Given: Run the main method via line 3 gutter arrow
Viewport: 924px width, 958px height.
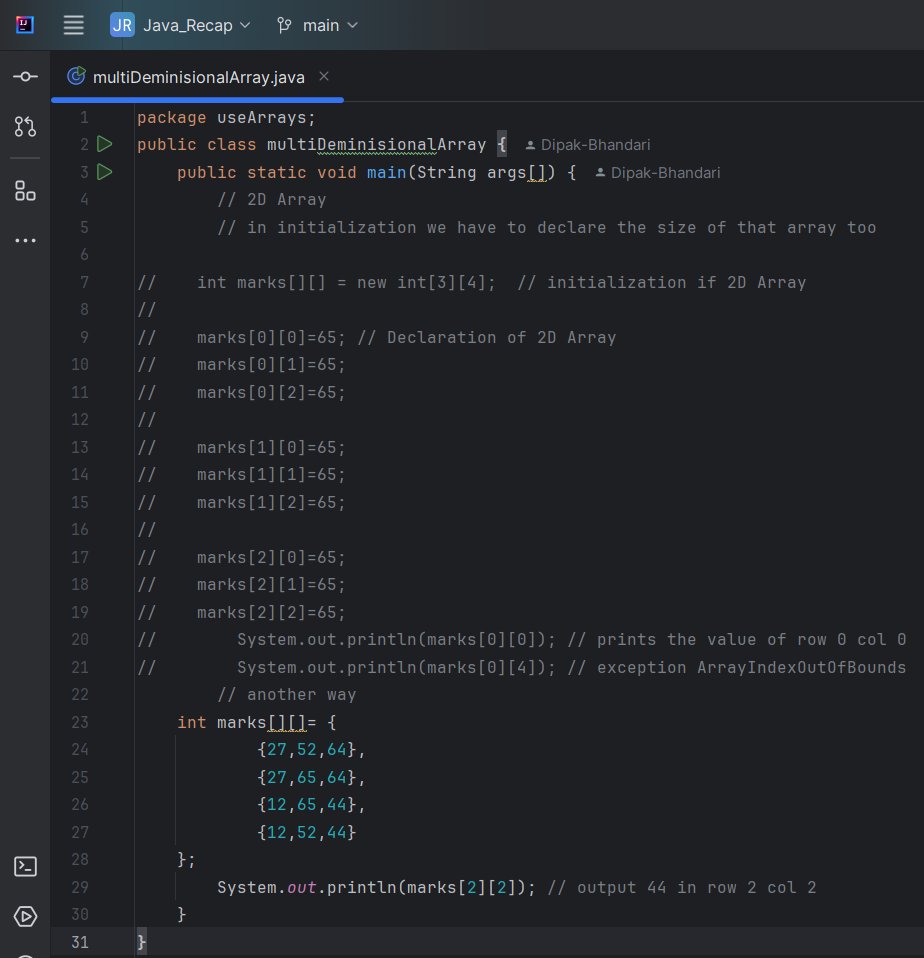Looking at the screenshot, I should pos(104,172).
